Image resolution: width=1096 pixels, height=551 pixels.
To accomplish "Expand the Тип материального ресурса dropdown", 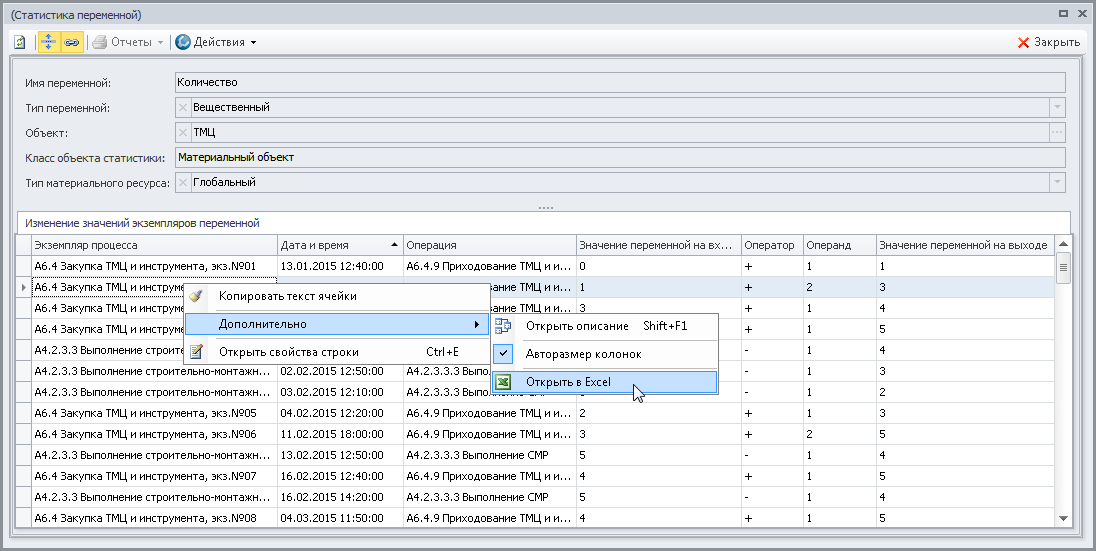I will (x=1057, y=182).
